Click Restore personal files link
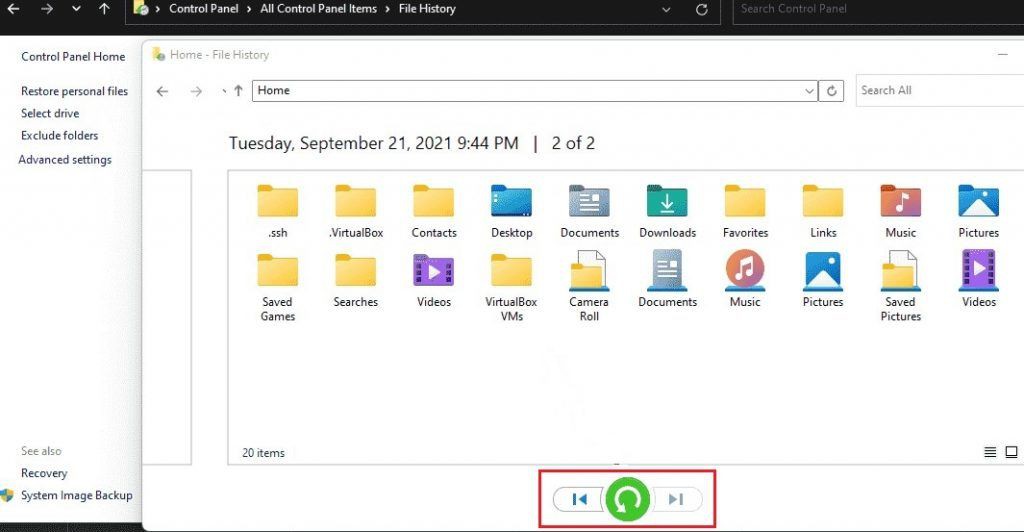 click(x=74, y=91)
